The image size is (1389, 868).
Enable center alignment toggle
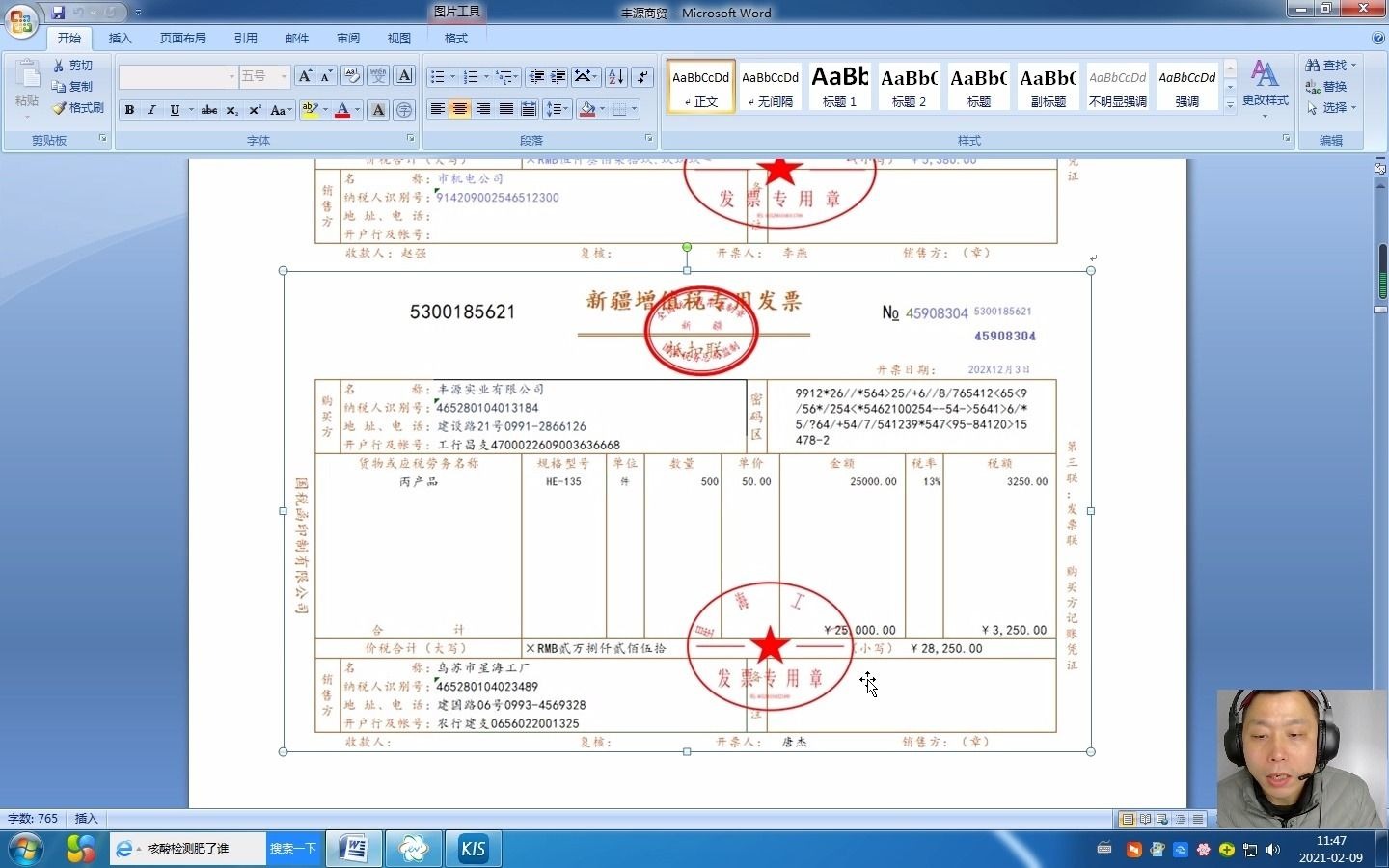[x=460, y=109]
